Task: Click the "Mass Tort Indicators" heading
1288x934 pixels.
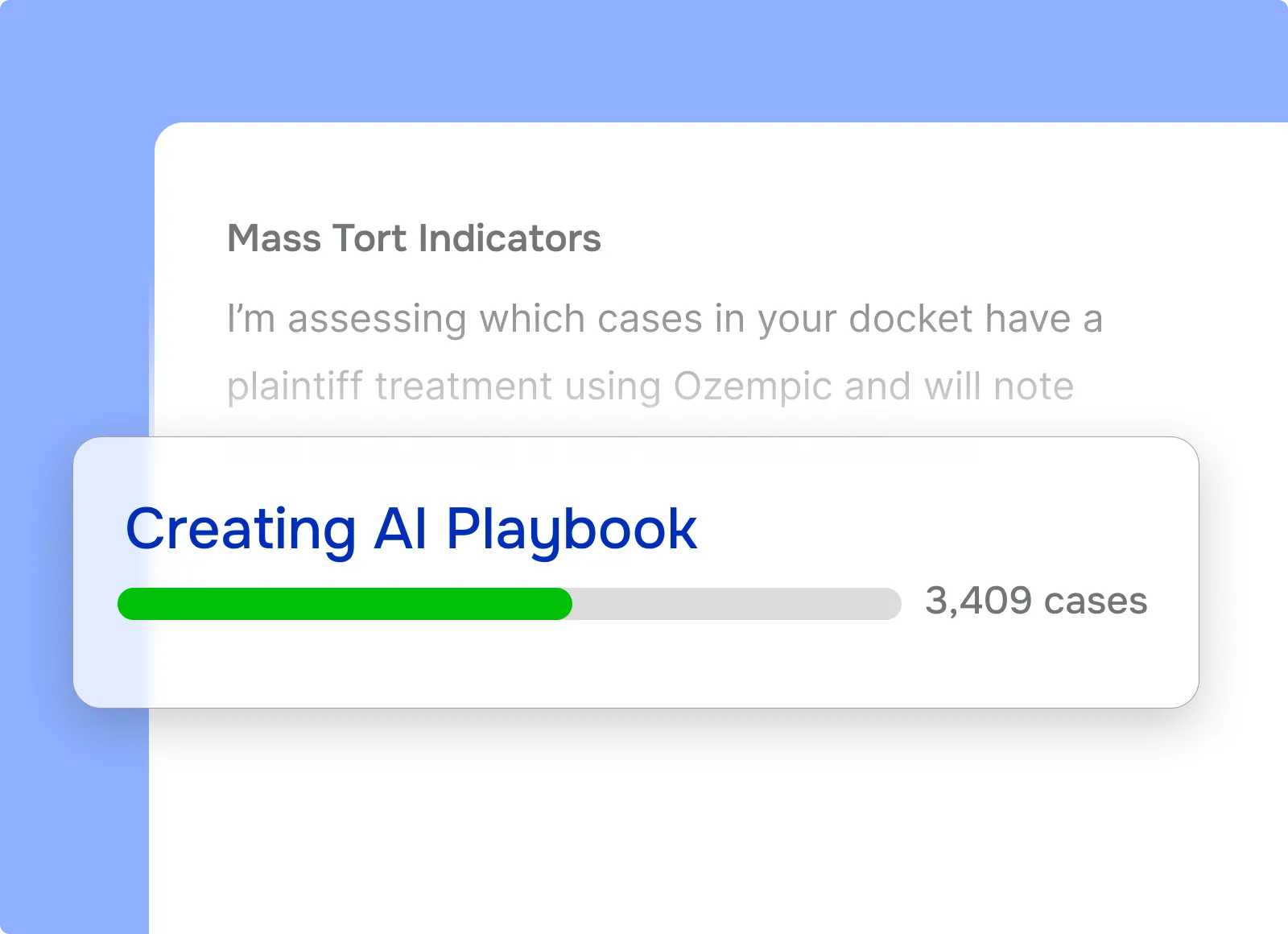Action: pos(414,238)
